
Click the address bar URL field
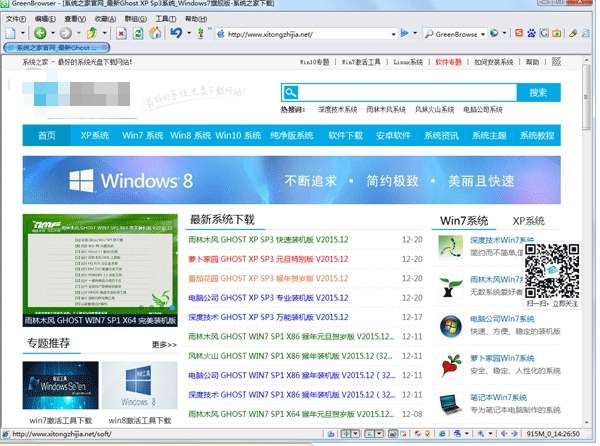click(308, 34)
